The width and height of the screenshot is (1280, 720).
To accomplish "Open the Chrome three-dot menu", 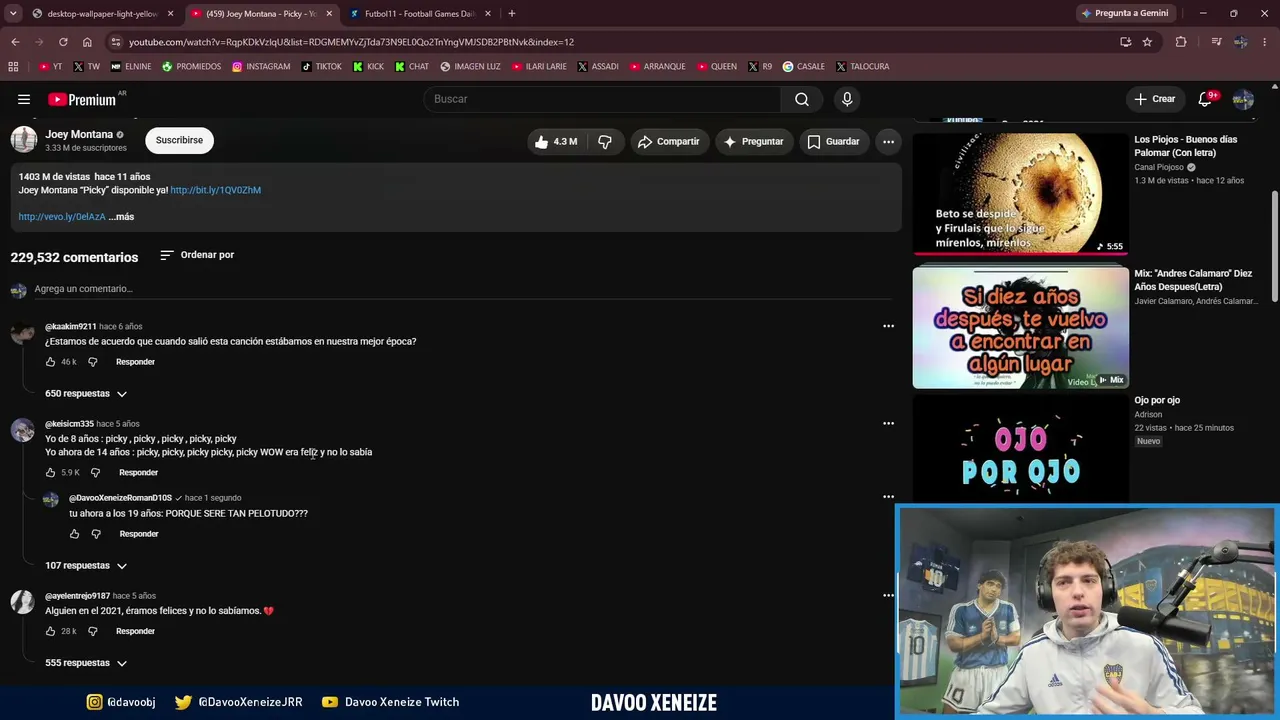I will (1265, 42).
